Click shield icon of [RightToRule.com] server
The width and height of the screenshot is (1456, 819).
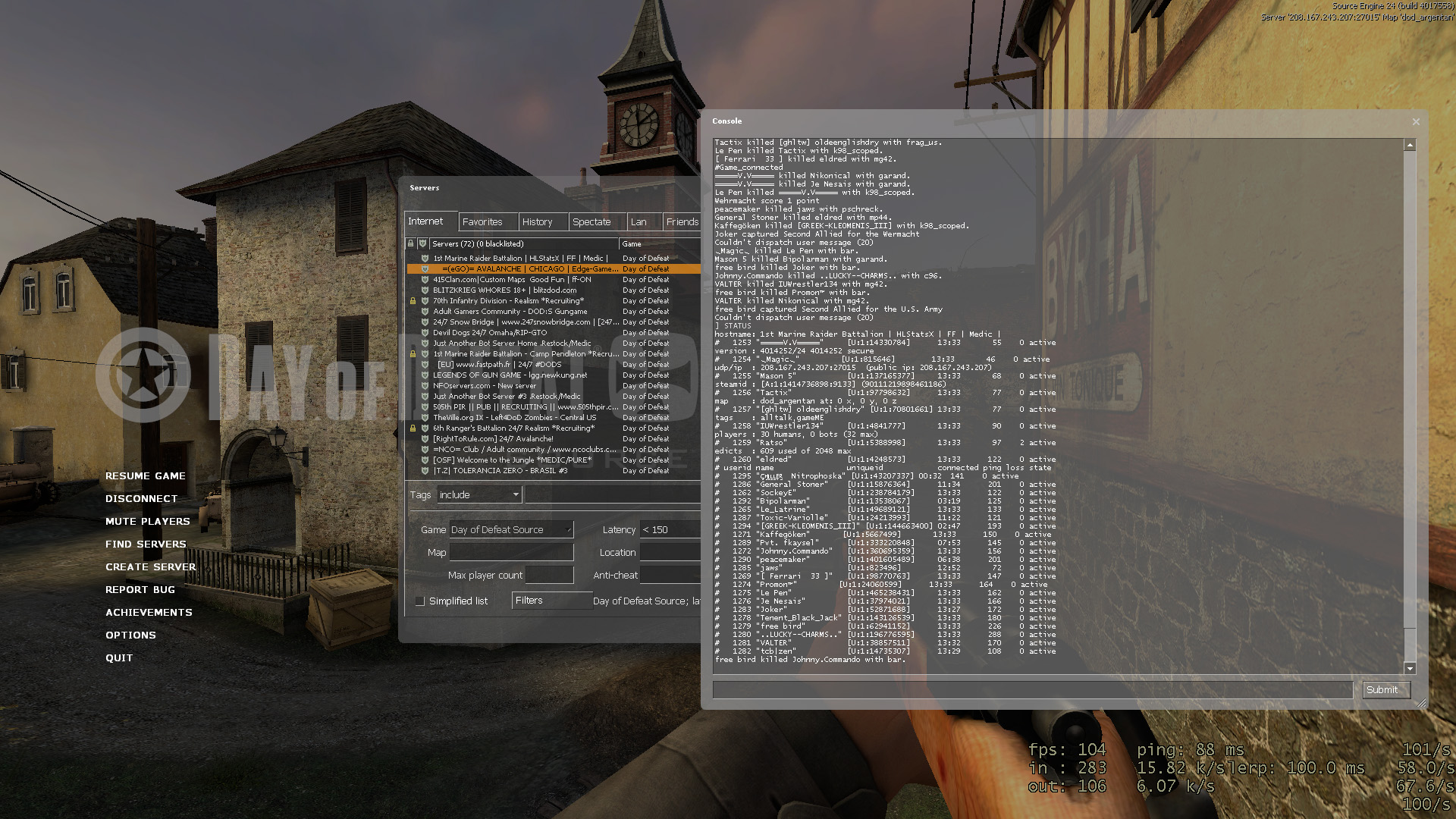coord(425,439)
